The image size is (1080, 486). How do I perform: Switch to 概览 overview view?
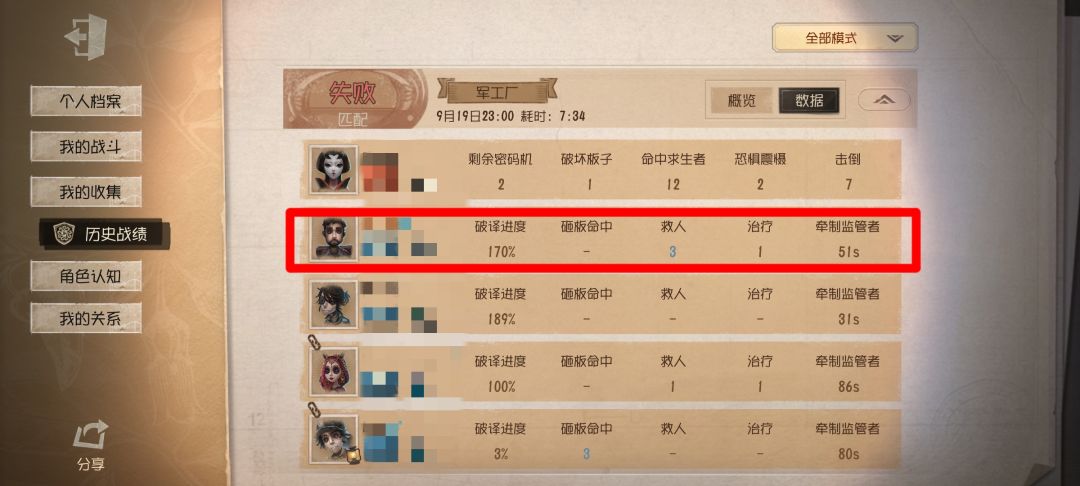click(x=742, y=101)
